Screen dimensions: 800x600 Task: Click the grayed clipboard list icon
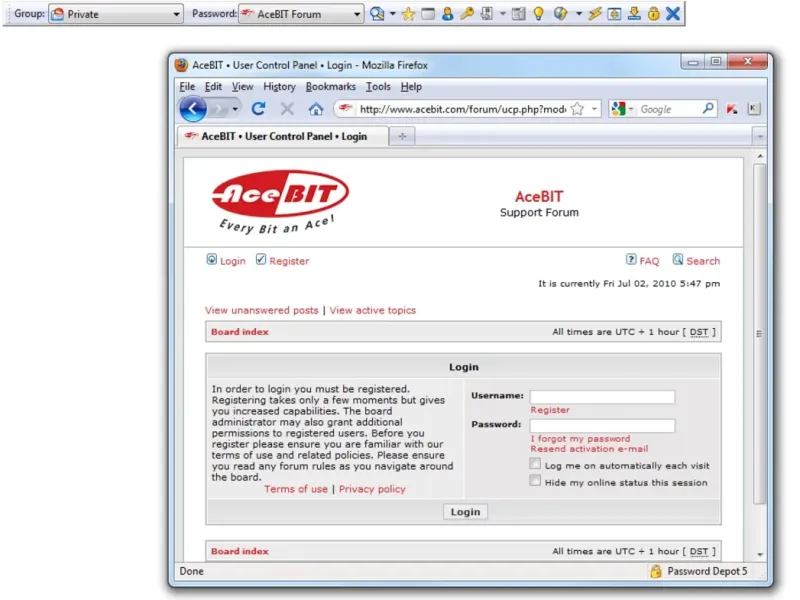tap(518, 14)
